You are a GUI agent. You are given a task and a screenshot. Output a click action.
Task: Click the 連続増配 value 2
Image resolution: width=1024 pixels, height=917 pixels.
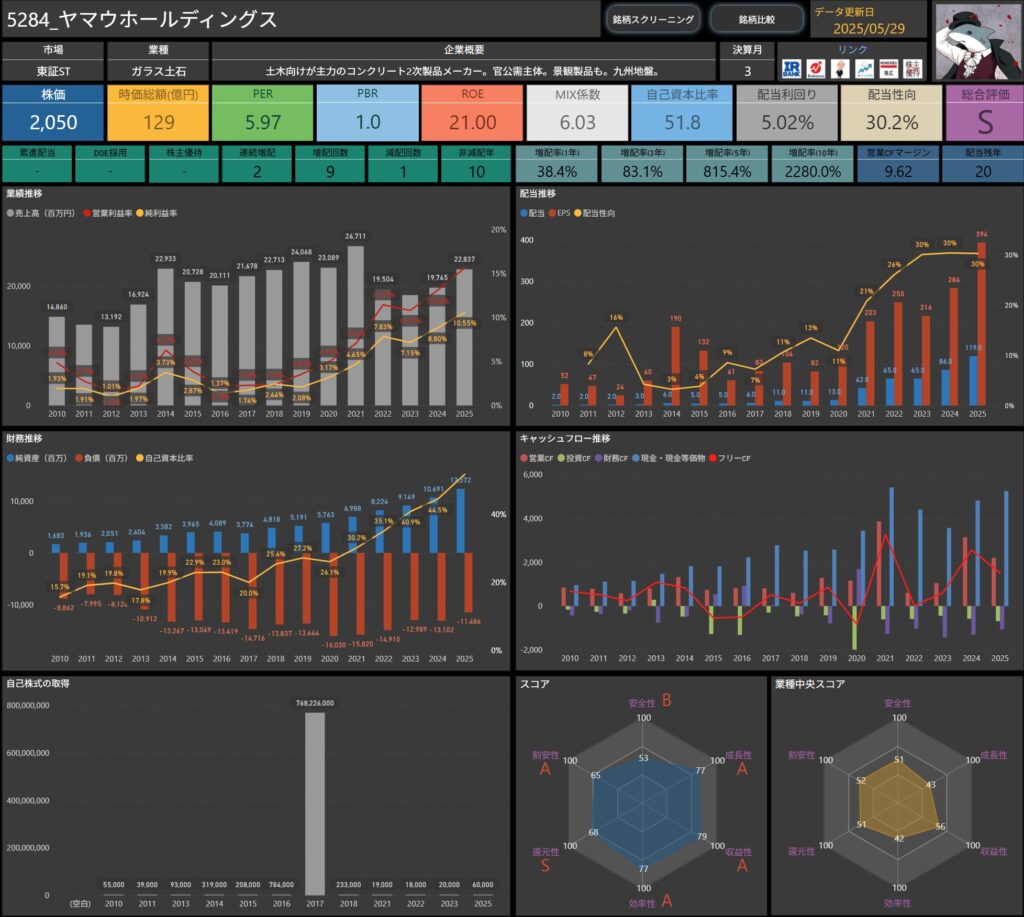[257, 172]
